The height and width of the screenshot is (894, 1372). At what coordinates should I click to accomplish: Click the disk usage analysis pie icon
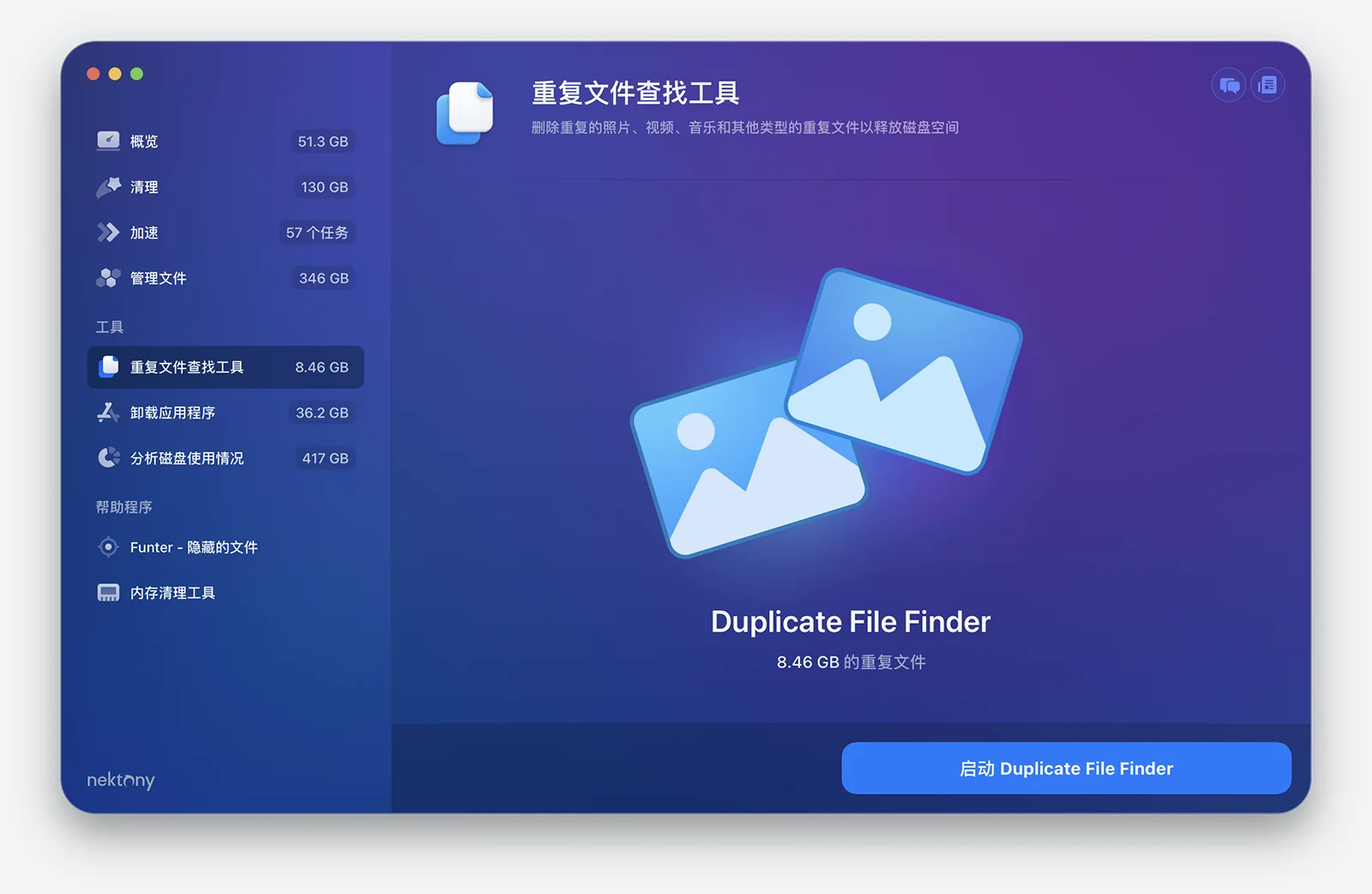point(108,458)
